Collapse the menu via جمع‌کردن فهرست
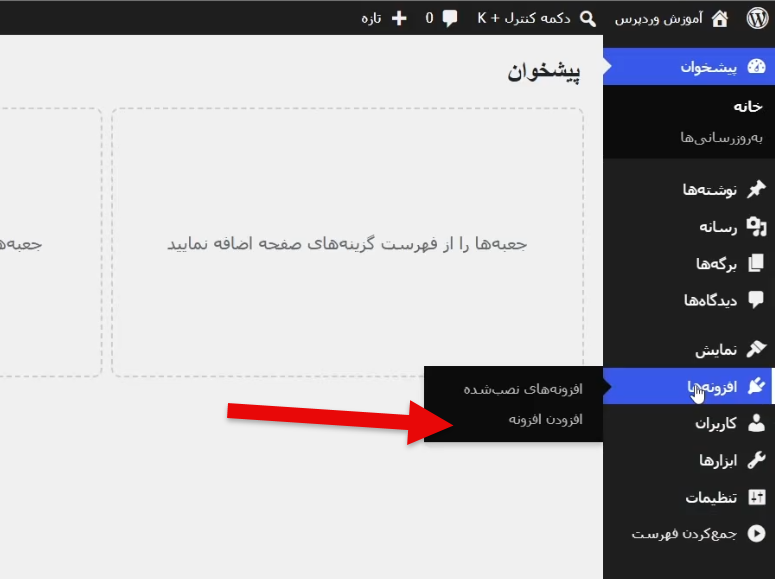The image size is (775, 579). pyautogui.click(x=685, y=534)
